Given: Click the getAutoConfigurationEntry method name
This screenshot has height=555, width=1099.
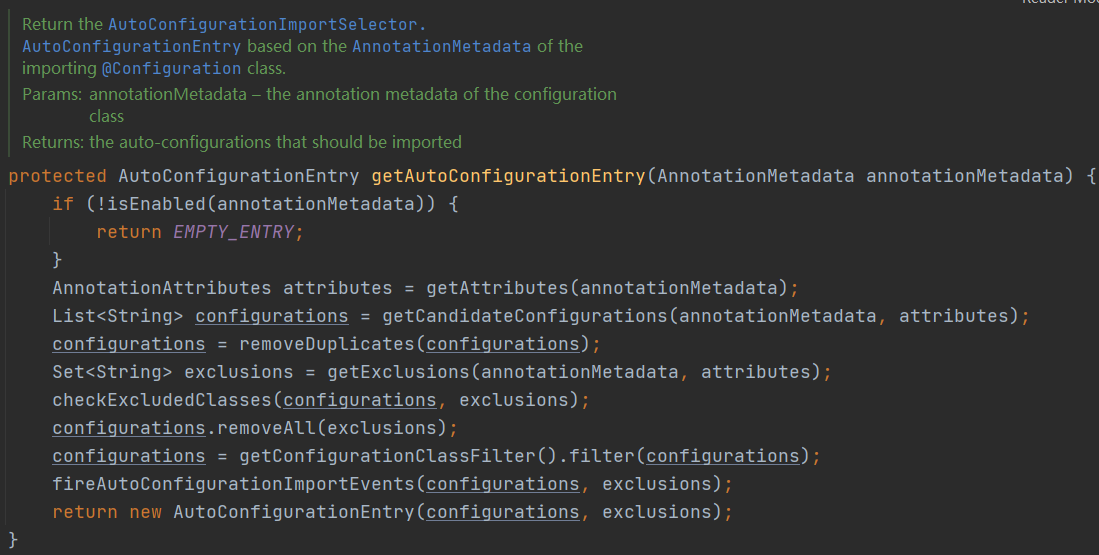Looking at the screenshot, I should 508,176.
